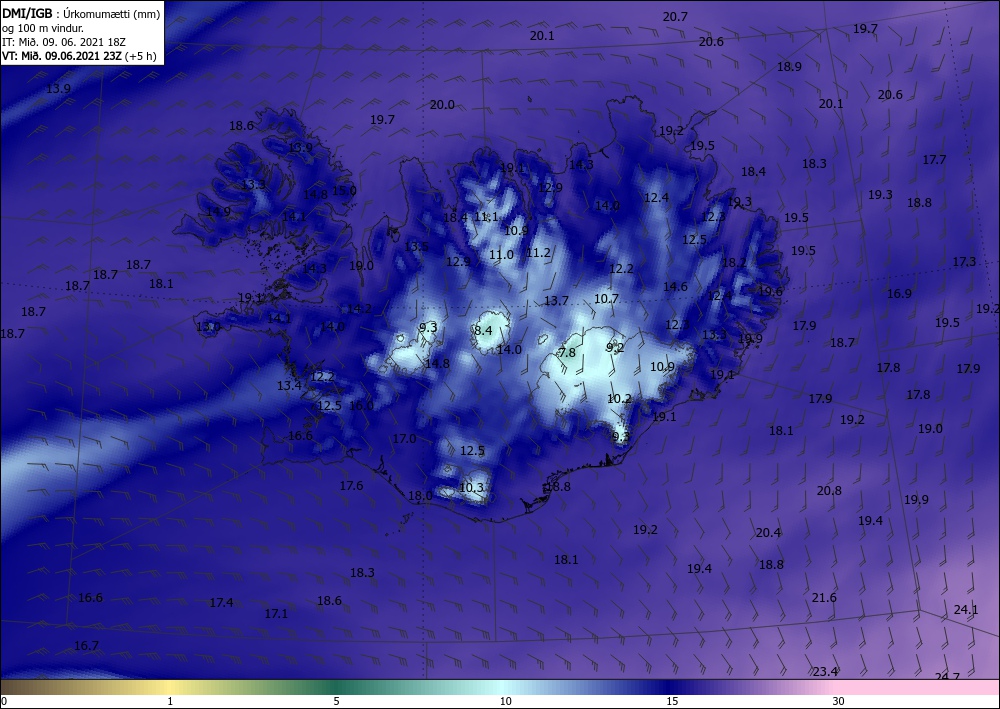Click the '0' label on the colour scale
This screenshot has height=709, width=1000.
4,701
